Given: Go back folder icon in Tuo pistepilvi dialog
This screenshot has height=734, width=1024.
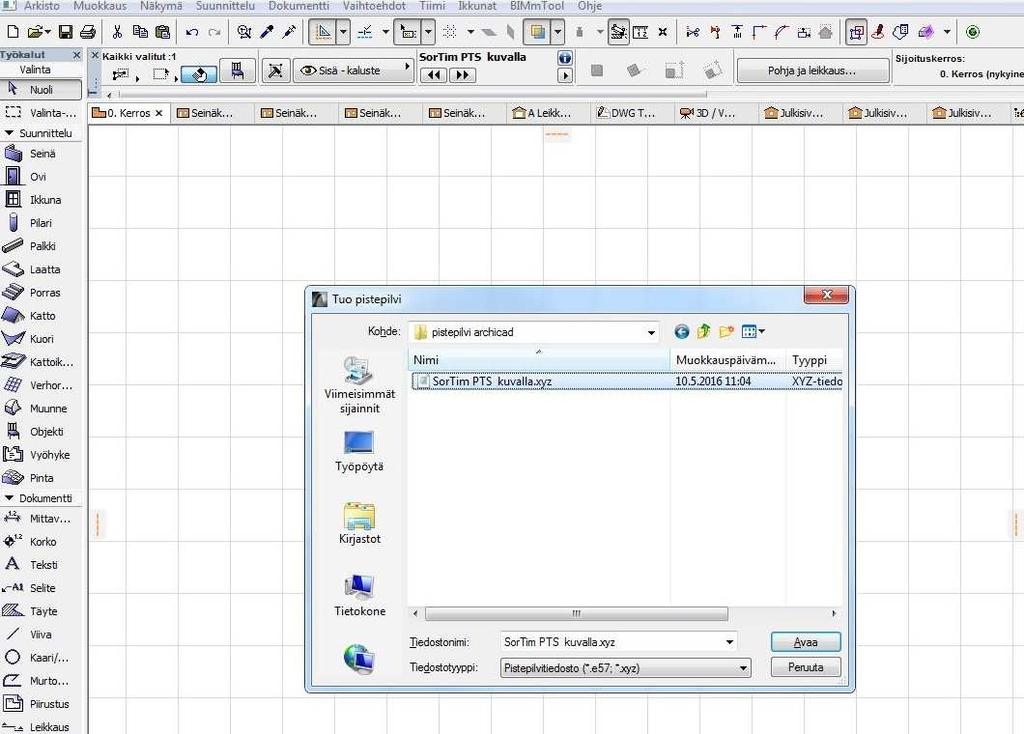Looking at the screenshot, I should pyautogui.click(x=681, y=332).
